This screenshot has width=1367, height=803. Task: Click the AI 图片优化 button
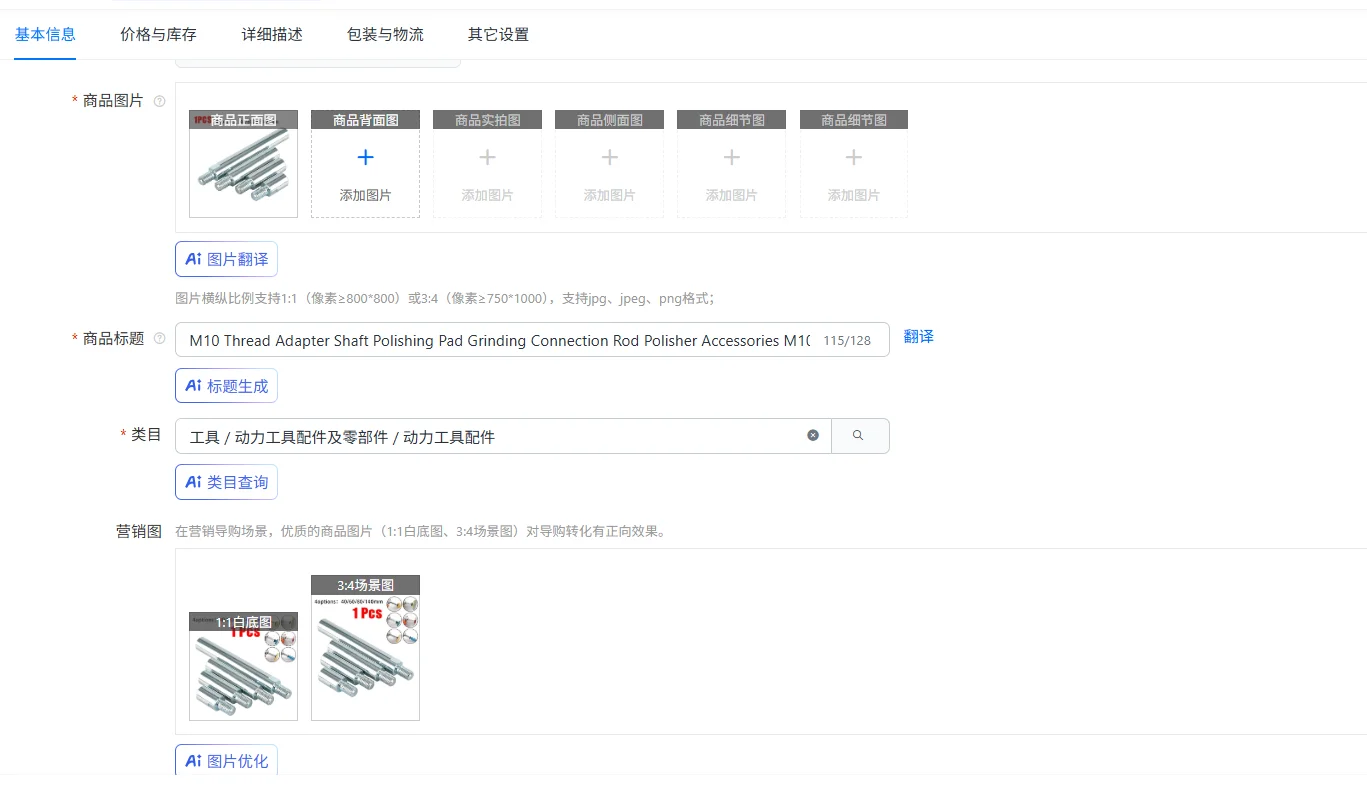(226, 761)
